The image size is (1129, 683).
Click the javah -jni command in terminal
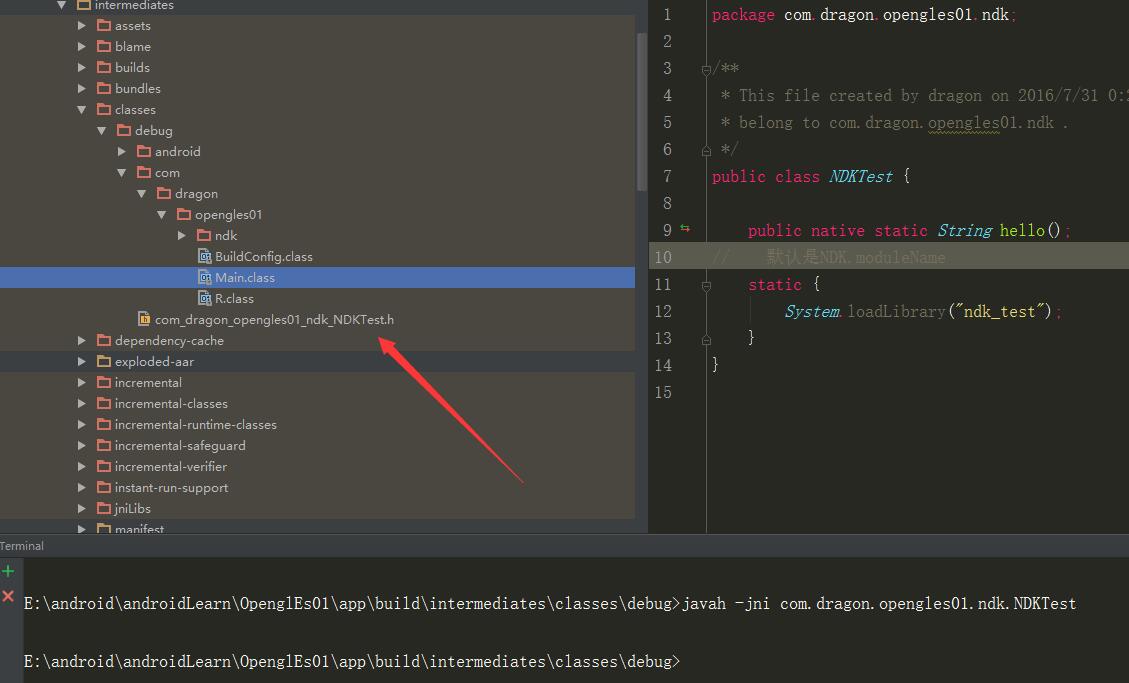[879, 603]
